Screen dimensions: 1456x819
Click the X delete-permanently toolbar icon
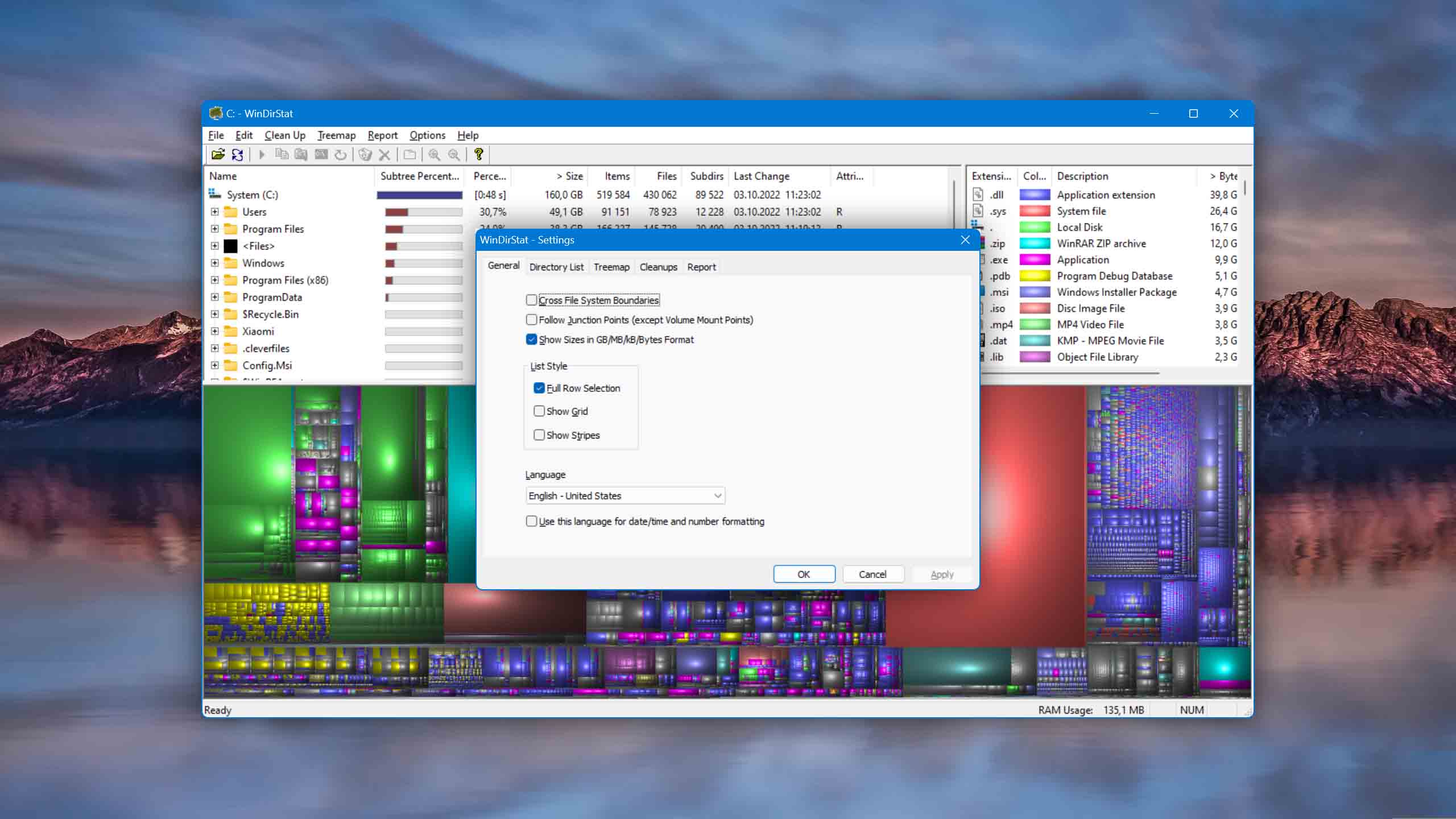384,154
